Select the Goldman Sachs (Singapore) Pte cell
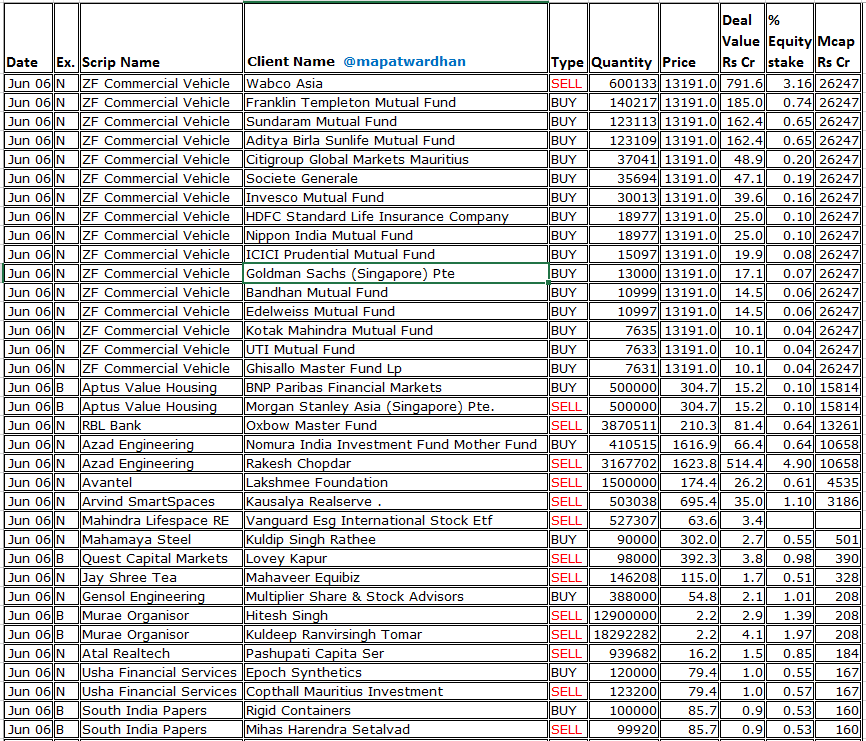 [x=395, y=273]
